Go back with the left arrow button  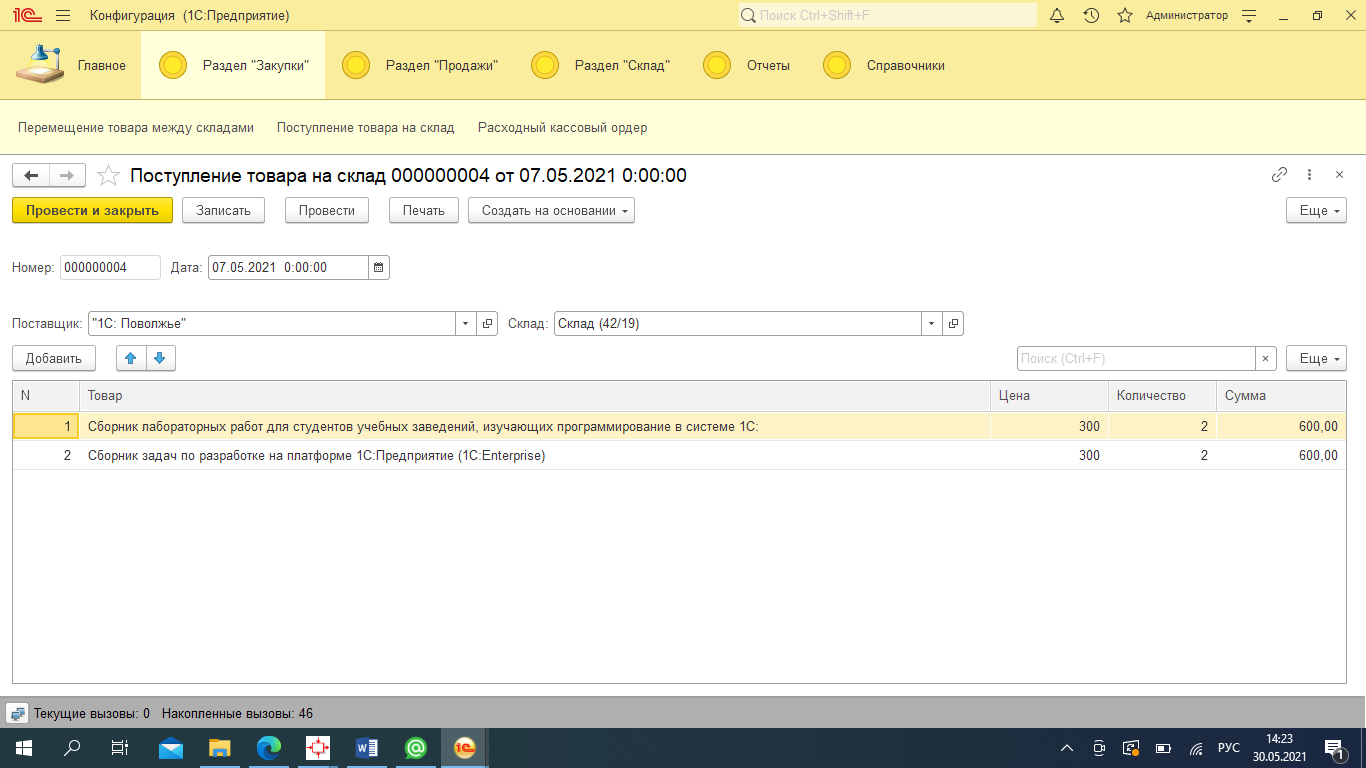(x=30, y=175)
